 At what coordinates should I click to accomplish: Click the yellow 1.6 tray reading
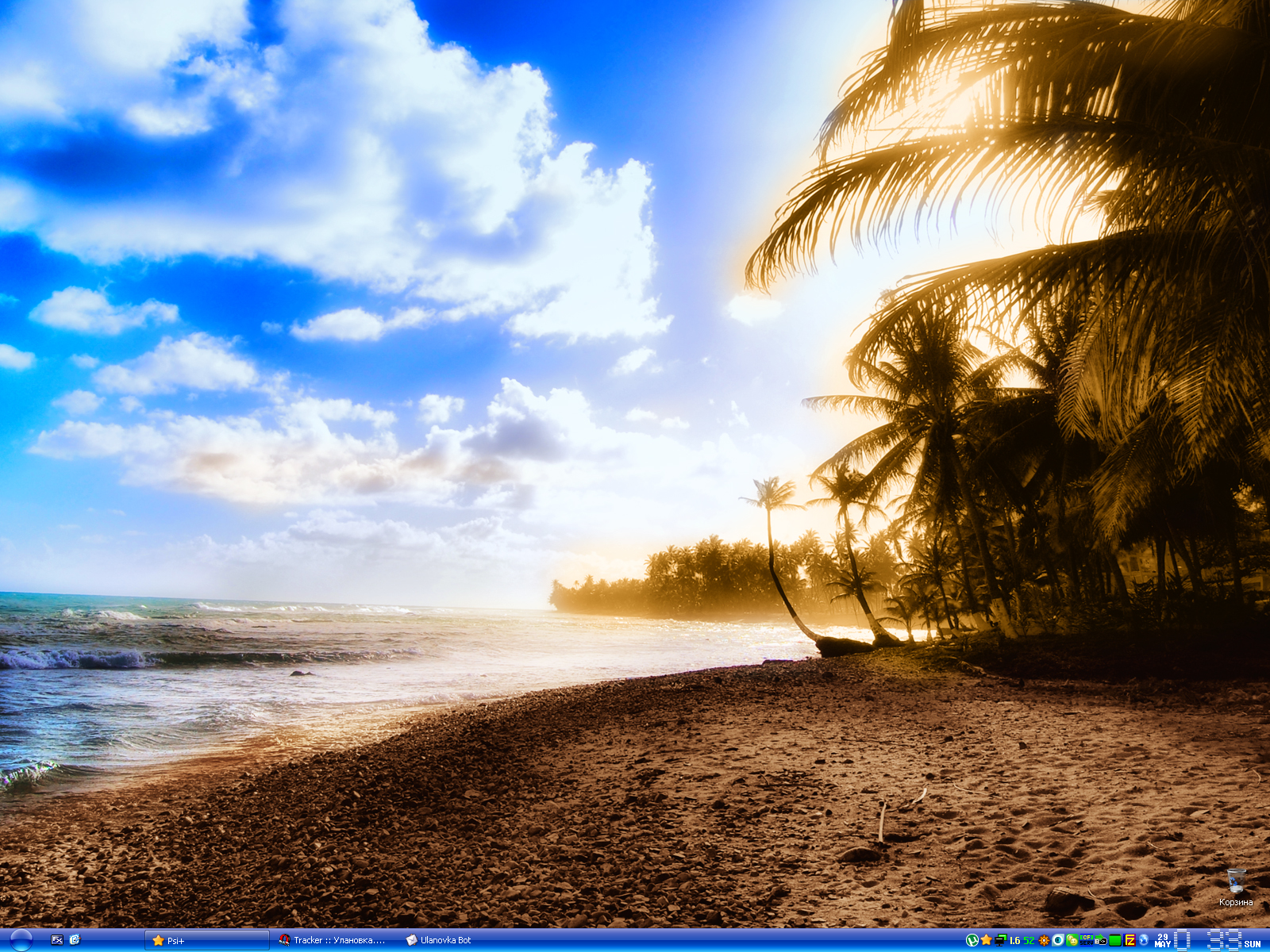[1015, 941]
